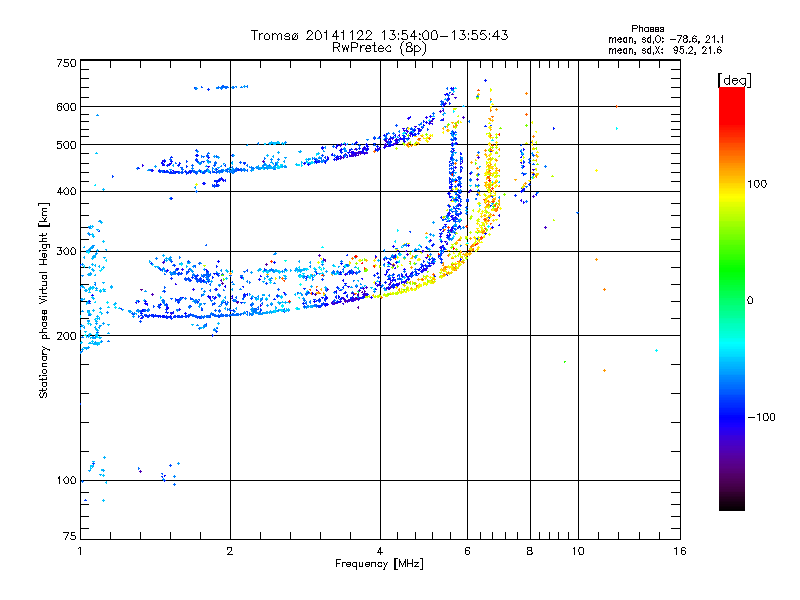Click the y-axis tick label "100" at left
The height and width of the screenshot is (600, 800).
66,481
